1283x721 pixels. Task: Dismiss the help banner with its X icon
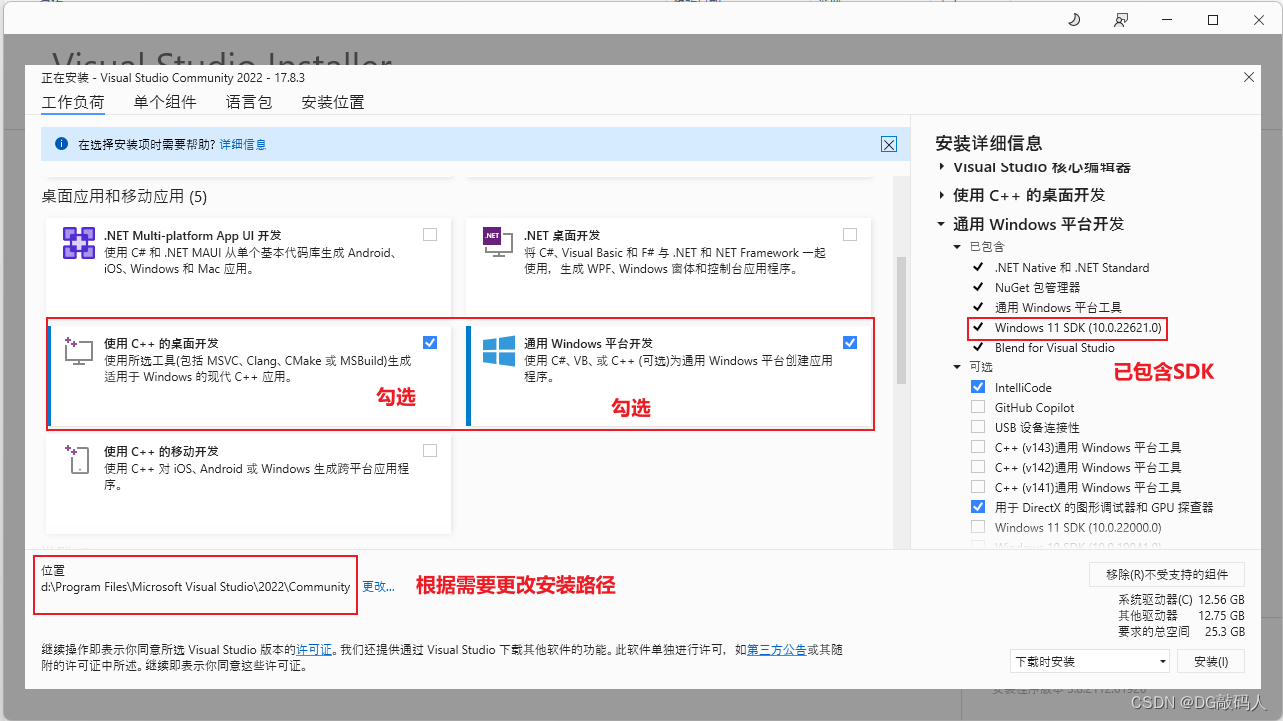point(889,144)
